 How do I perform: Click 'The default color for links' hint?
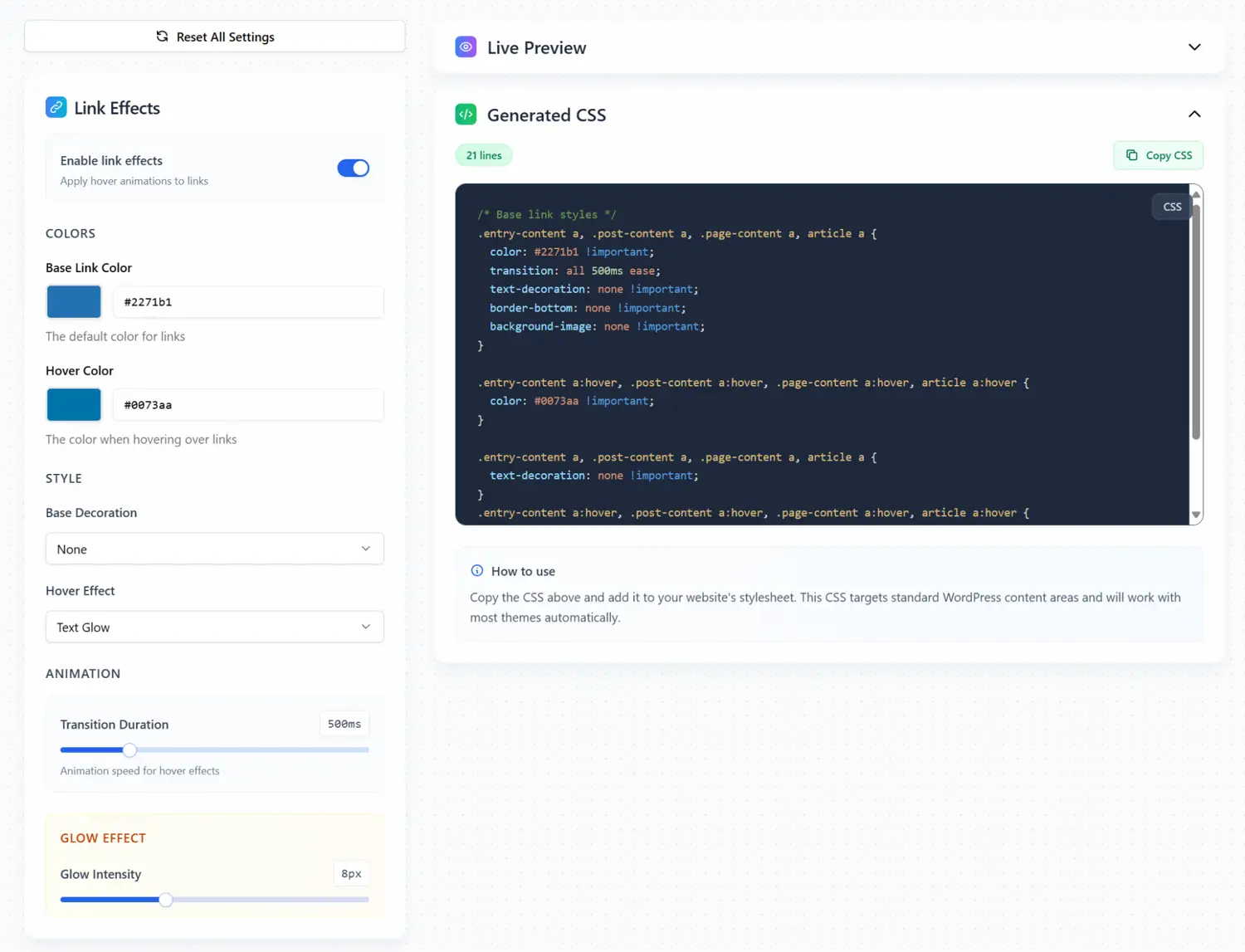tap(115, 336)
